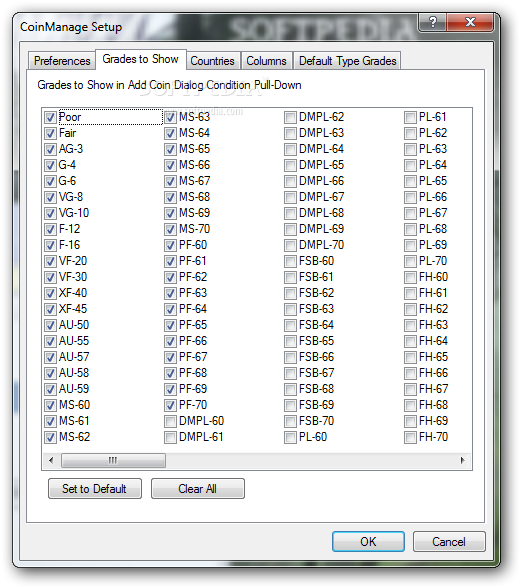Disable the F-12 grade
This screenshot has width=521, height=588.
pos(50,230)
